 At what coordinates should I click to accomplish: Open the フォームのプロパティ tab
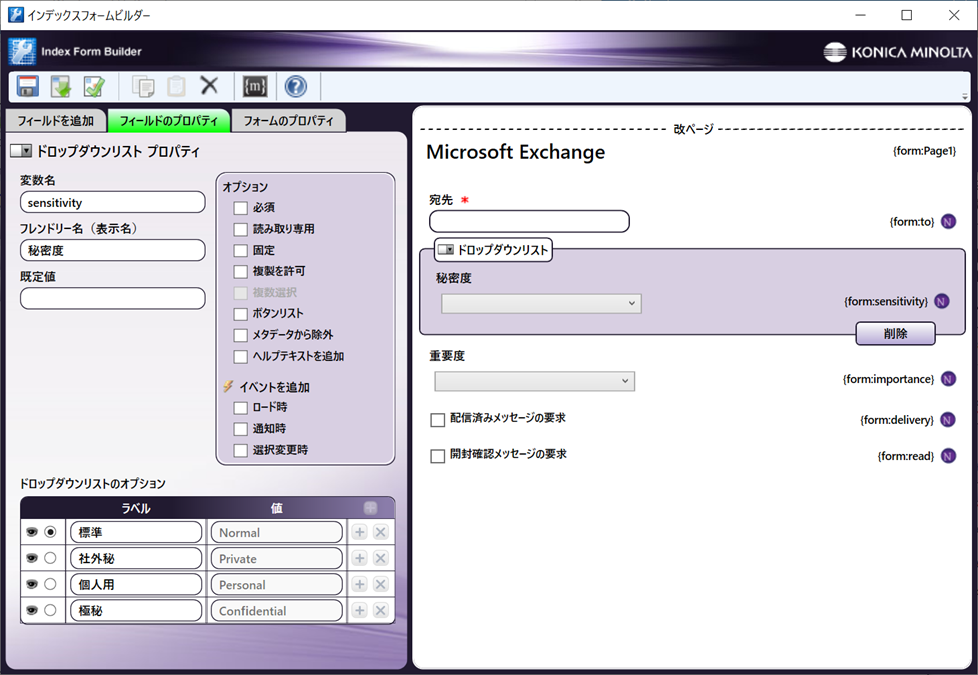(288, 121)
